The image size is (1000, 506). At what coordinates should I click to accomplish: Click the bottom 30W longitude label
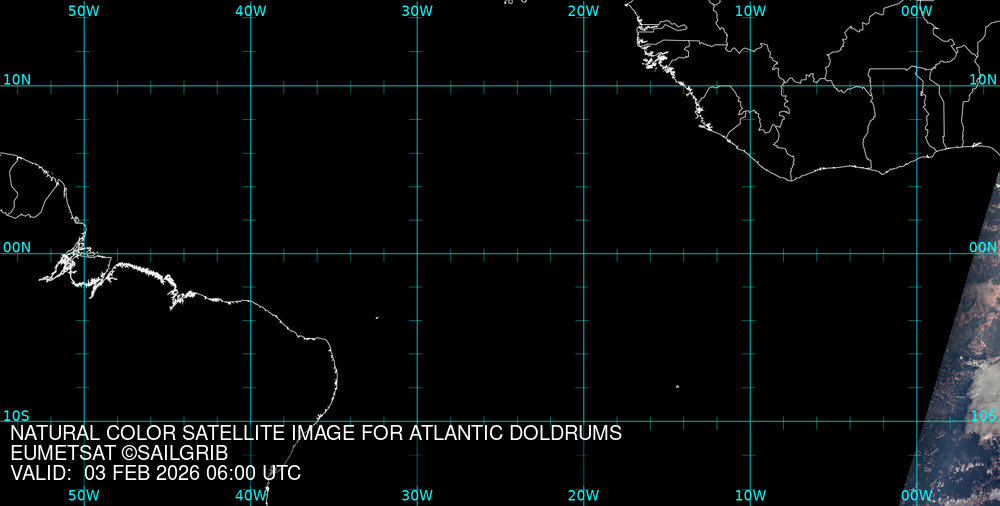coord(417,495)
